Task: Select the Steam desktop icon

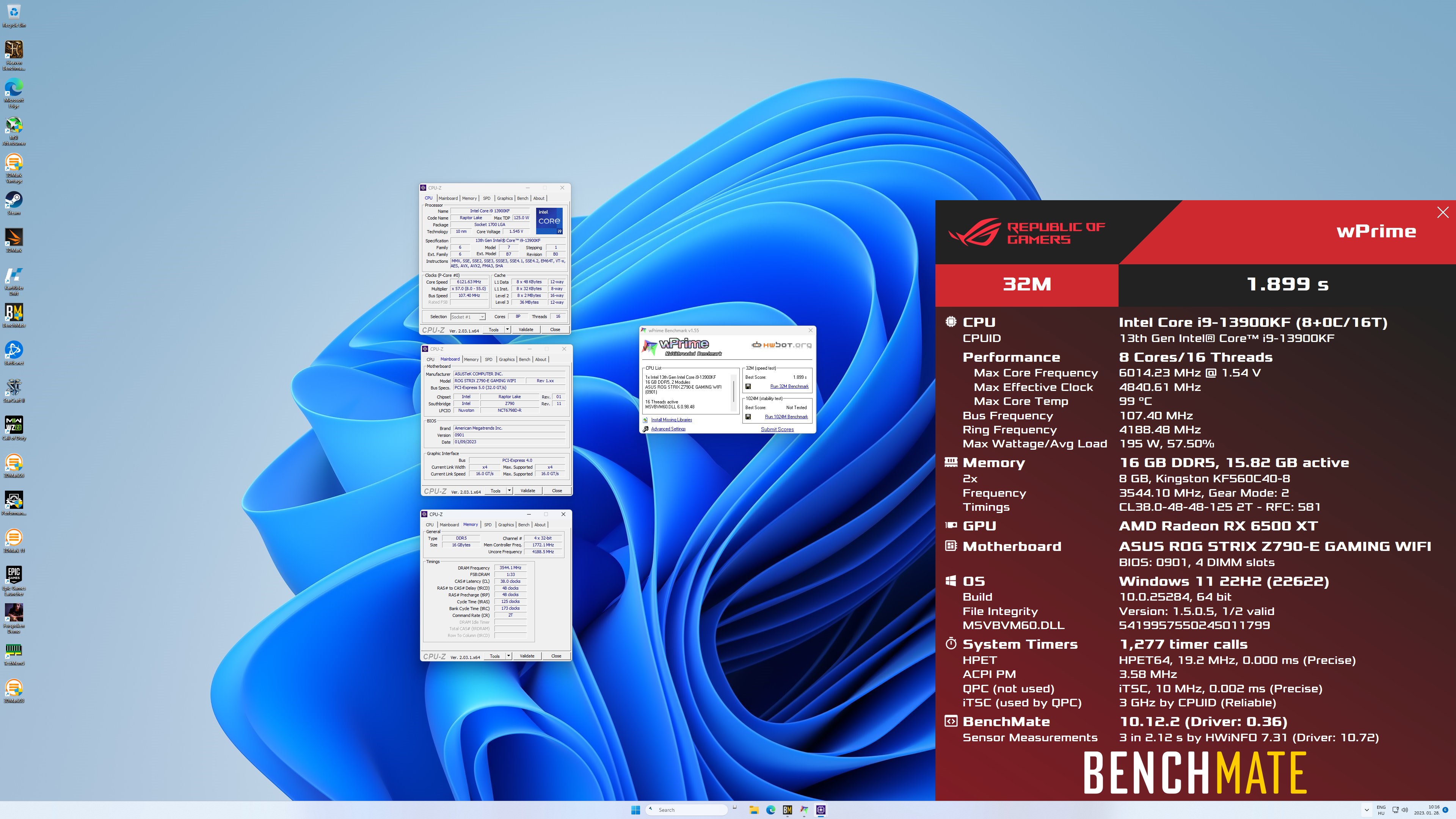Action: click(14, 204)
